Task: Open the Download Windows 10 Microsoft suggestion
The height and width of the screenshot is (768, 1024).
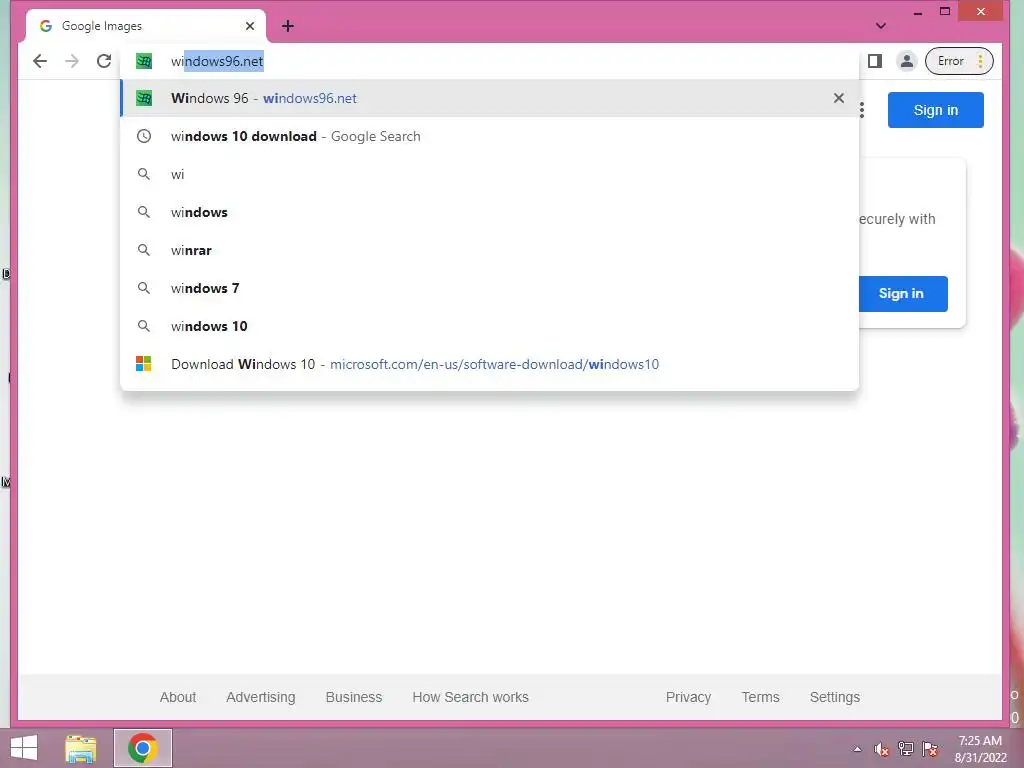Action: (490, 364)
